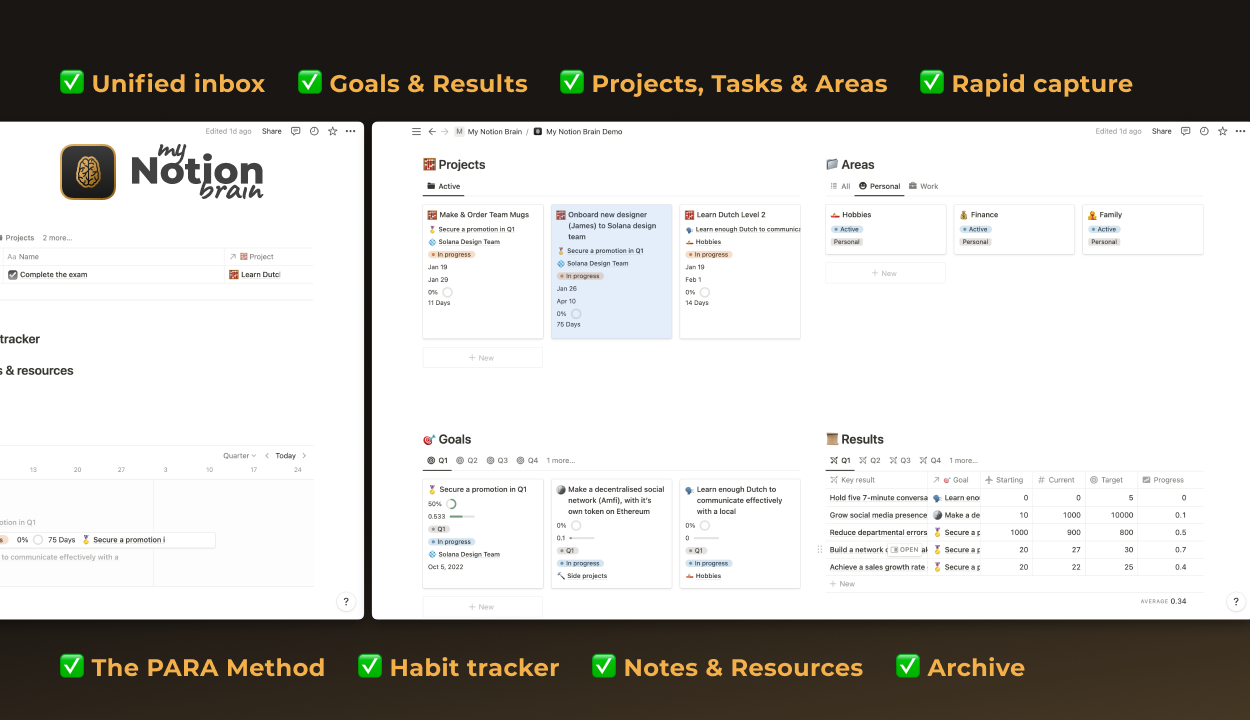Switch to the Q4 tab in Results
This screenshot has height=720, width=1250.
930,461
